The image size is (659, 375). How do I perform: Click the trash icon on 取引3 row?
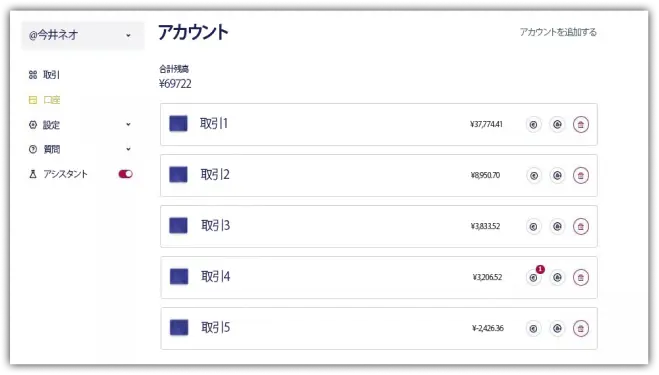pyautogui.click(x=580, y=227)
